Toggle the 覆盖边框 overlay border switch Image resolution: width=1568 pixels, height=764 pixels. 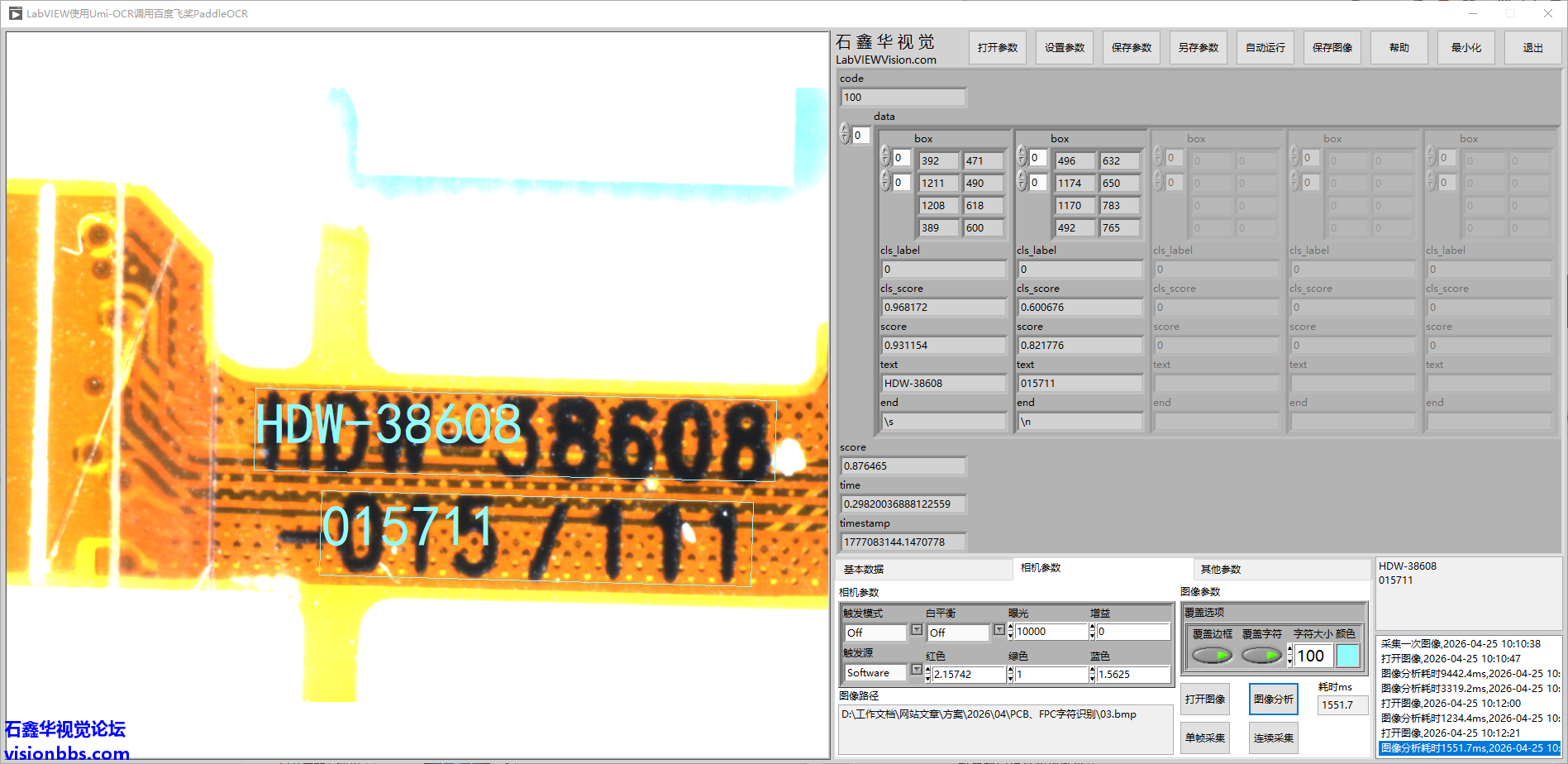click(x=1212, y=656)
